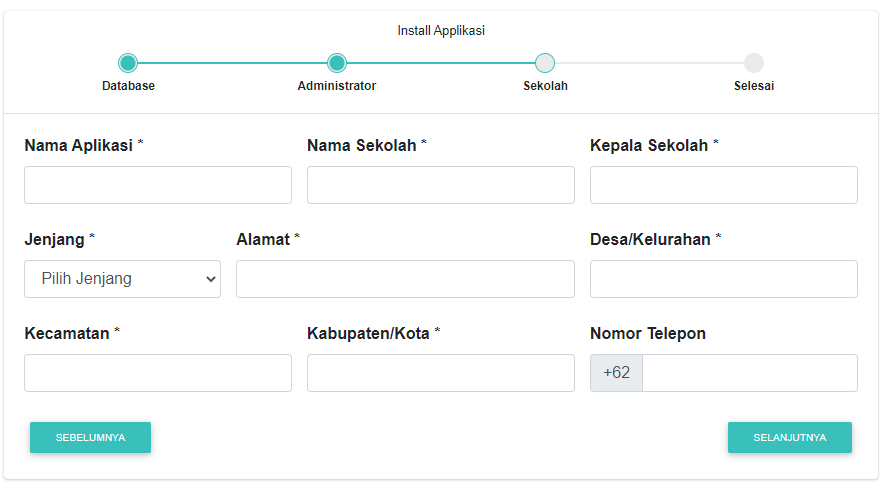Viewport: 888px width, 487px height.
Task: Click the Nomor Telepon number field
Action: (749, 373)
